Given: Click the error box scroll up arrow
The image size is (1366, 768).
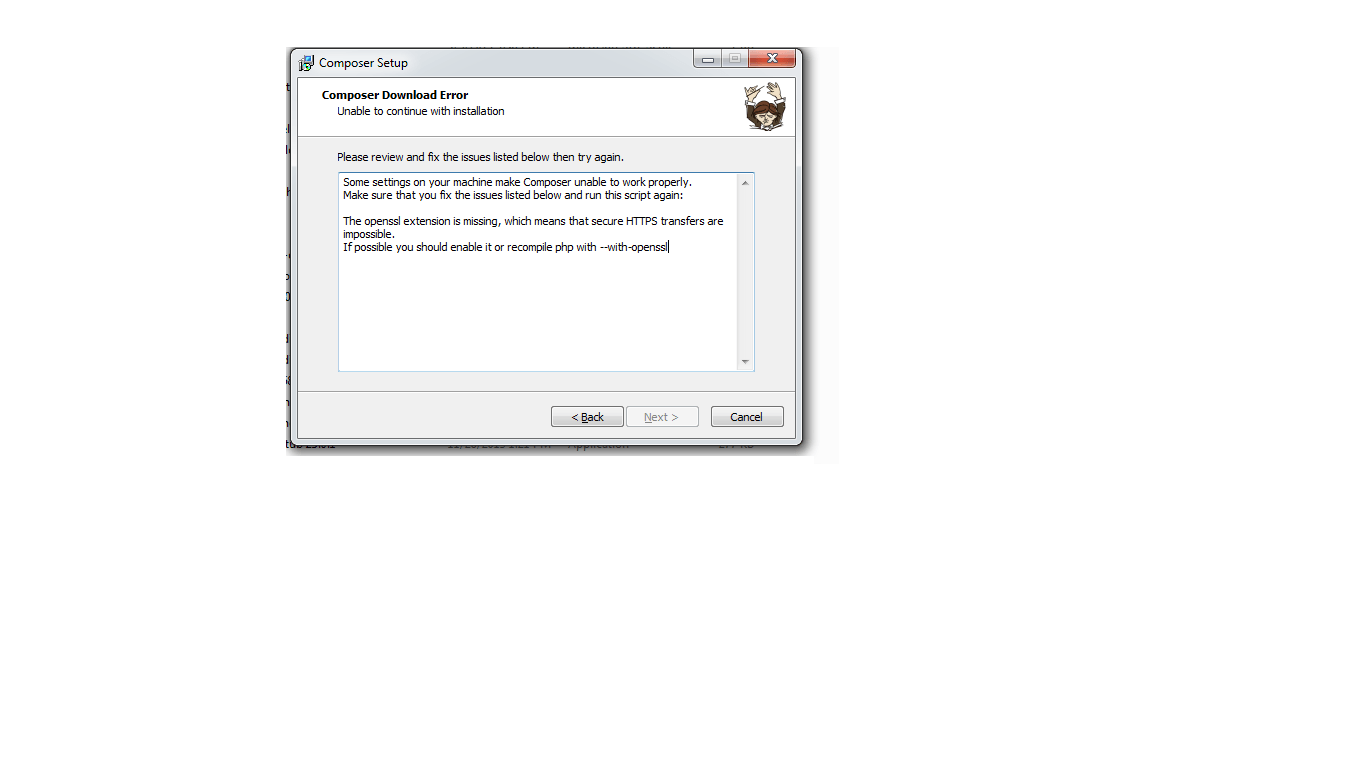Looking at the screenshot, I should 745,183.
